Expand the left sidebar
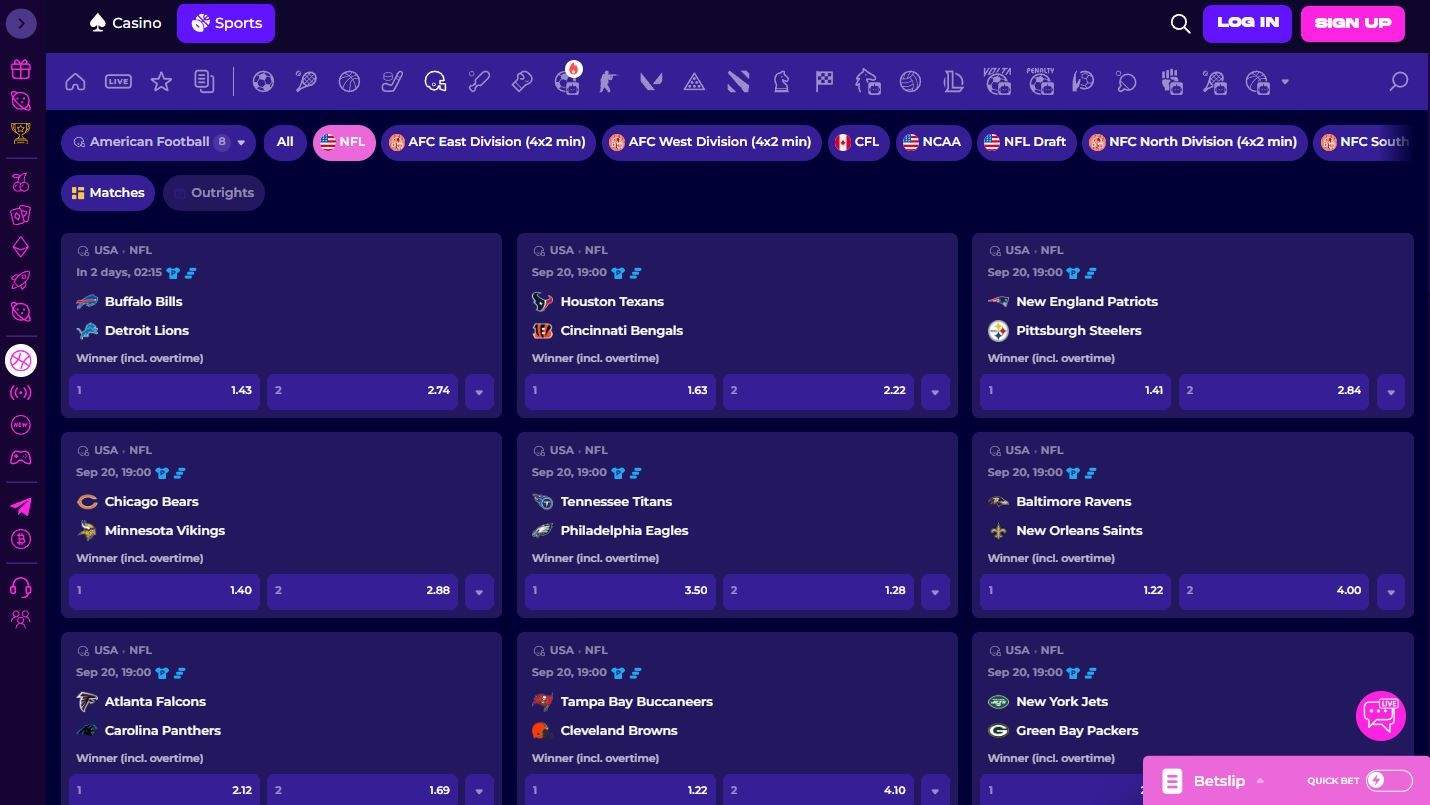The height and width of the screenshot is (805, 1430). tap(21, 23)
